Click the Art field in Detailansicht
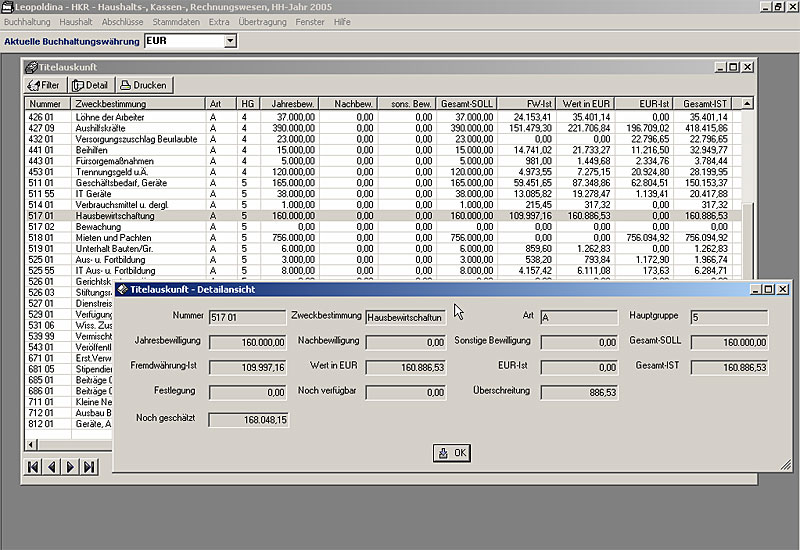Image resolution: width=800 pixels, height=550 pixels. (x=579, y=317)
